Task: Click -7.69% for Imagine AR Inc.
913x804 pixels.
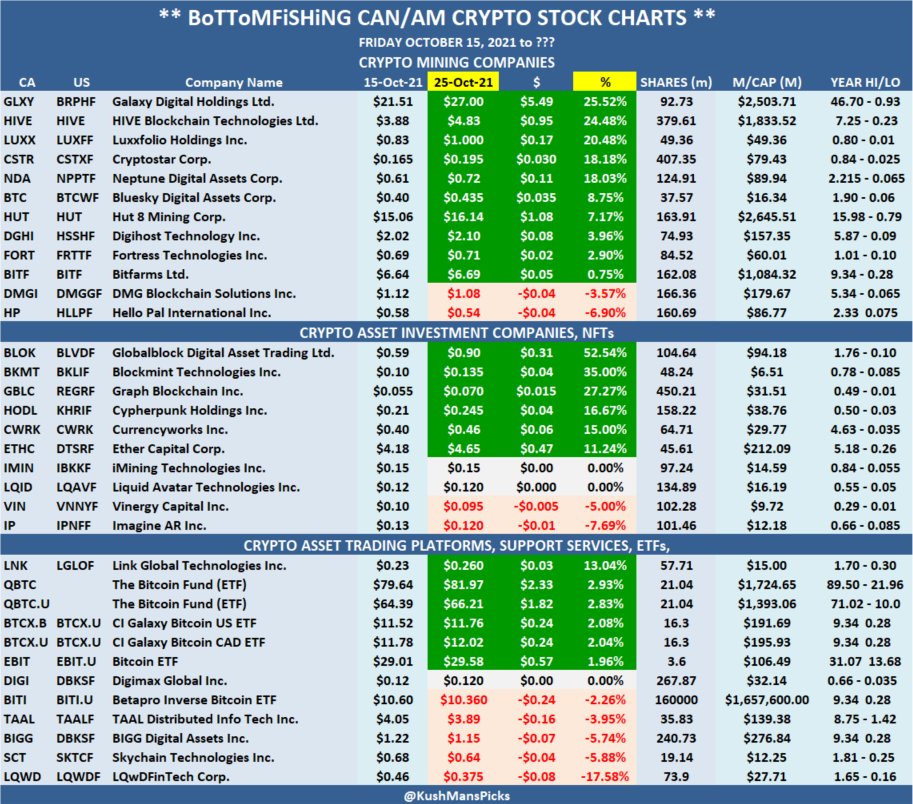Action: 605,526
